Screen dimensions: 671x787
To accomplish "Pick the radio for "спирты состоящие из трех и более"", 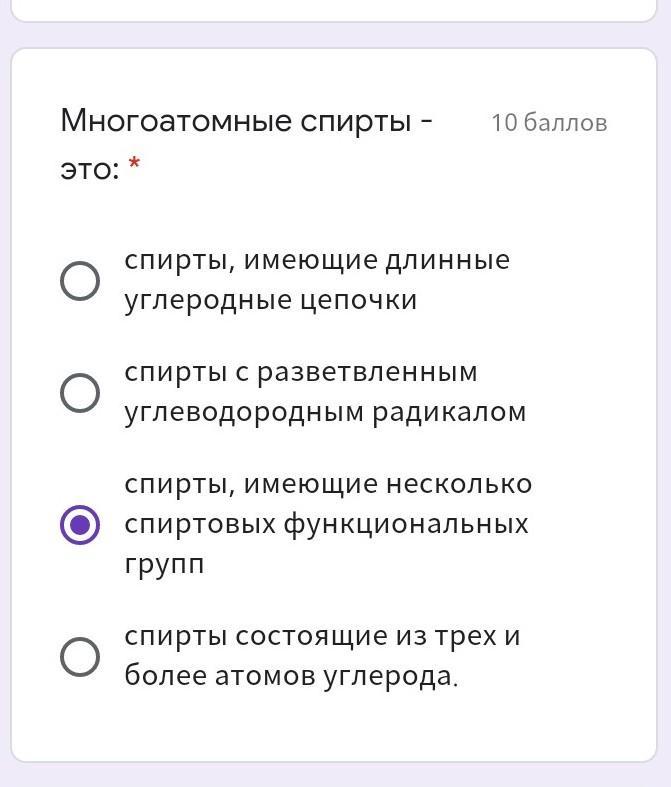I will point(80,657).
